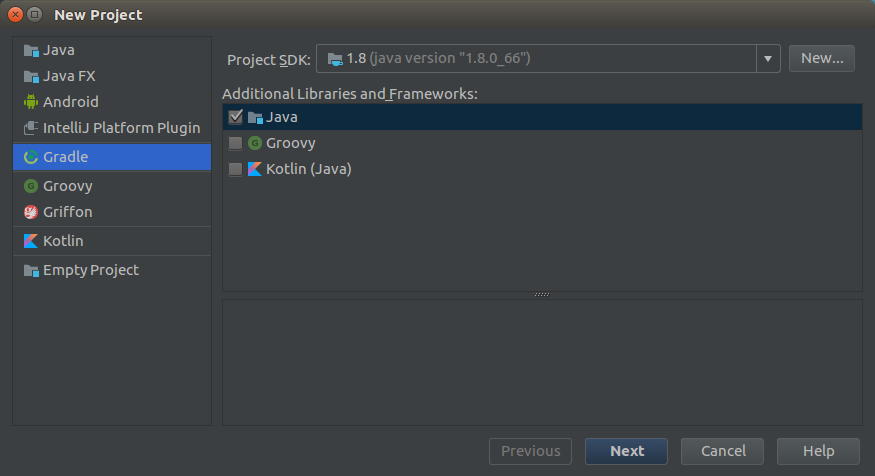Viewport: 875px width, 476px height.
Task: Select the Groovy icon in sidebar
Action: [x=31, y=186]
